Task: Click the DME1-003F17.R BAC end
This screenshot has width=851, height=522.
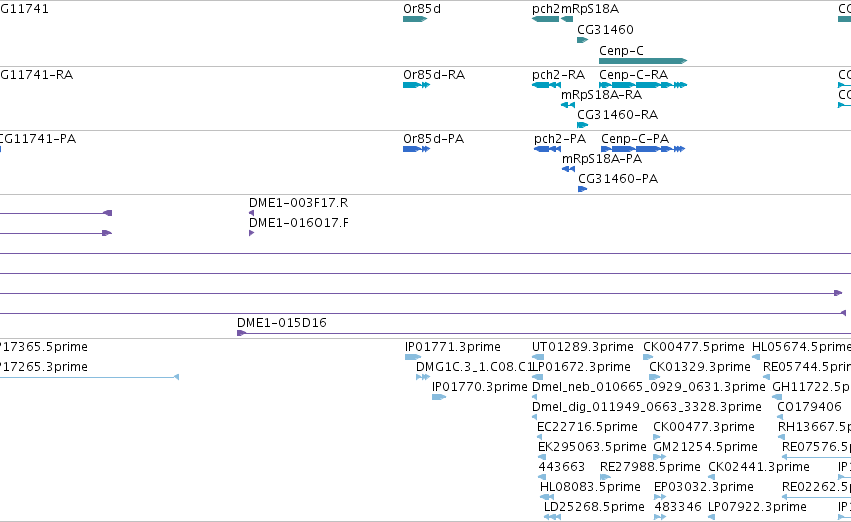Action: point(251,213)
